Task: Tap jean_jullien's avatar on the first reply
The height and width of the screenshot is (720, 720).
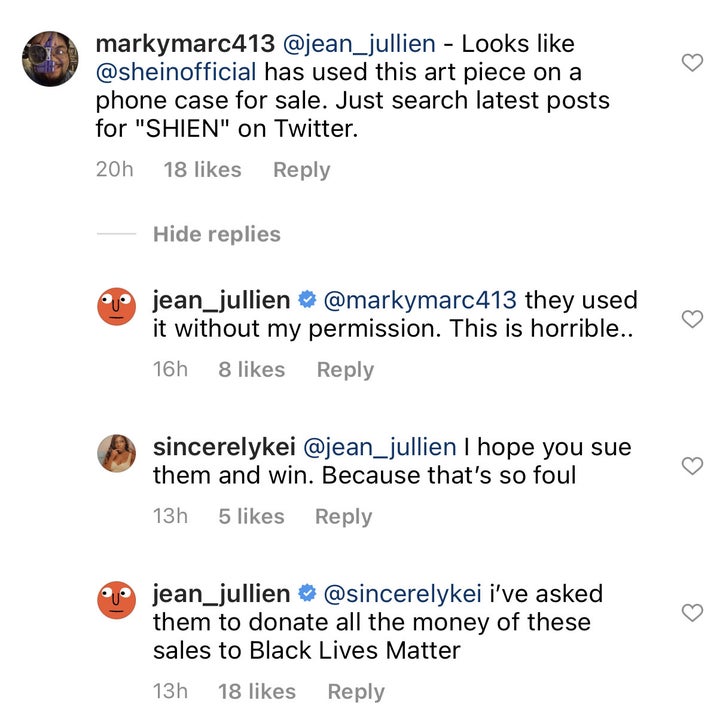Action: tap(116, 306)
